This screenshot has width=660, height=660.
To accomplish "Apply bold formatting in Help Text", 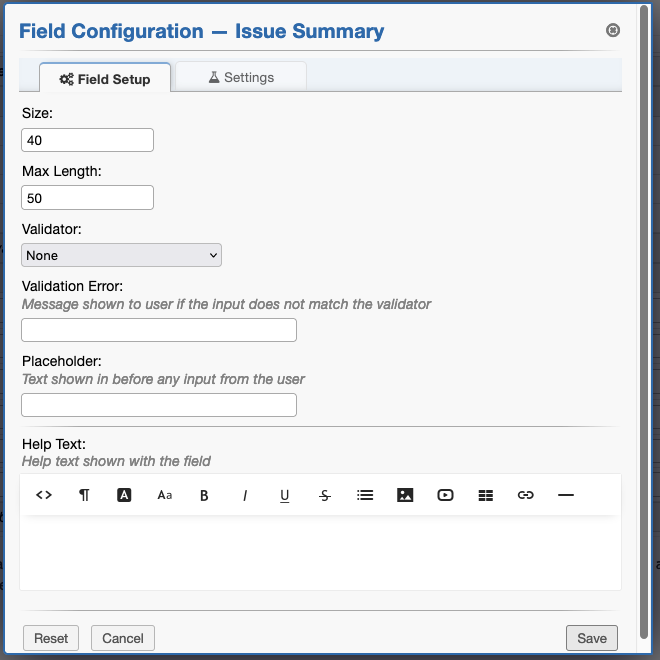I will 205,495.
